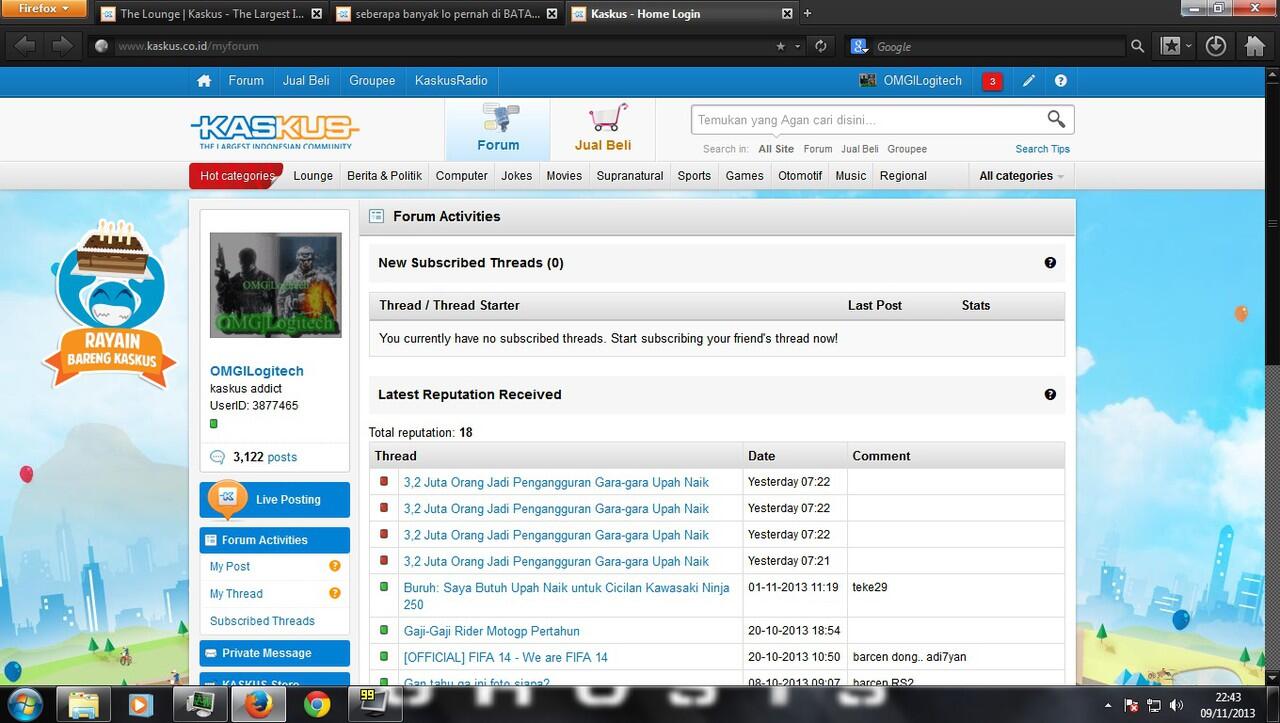The image size is (1280, 723).
Task: Open help question mark in blue top bar
Action: click(1060, 81)
